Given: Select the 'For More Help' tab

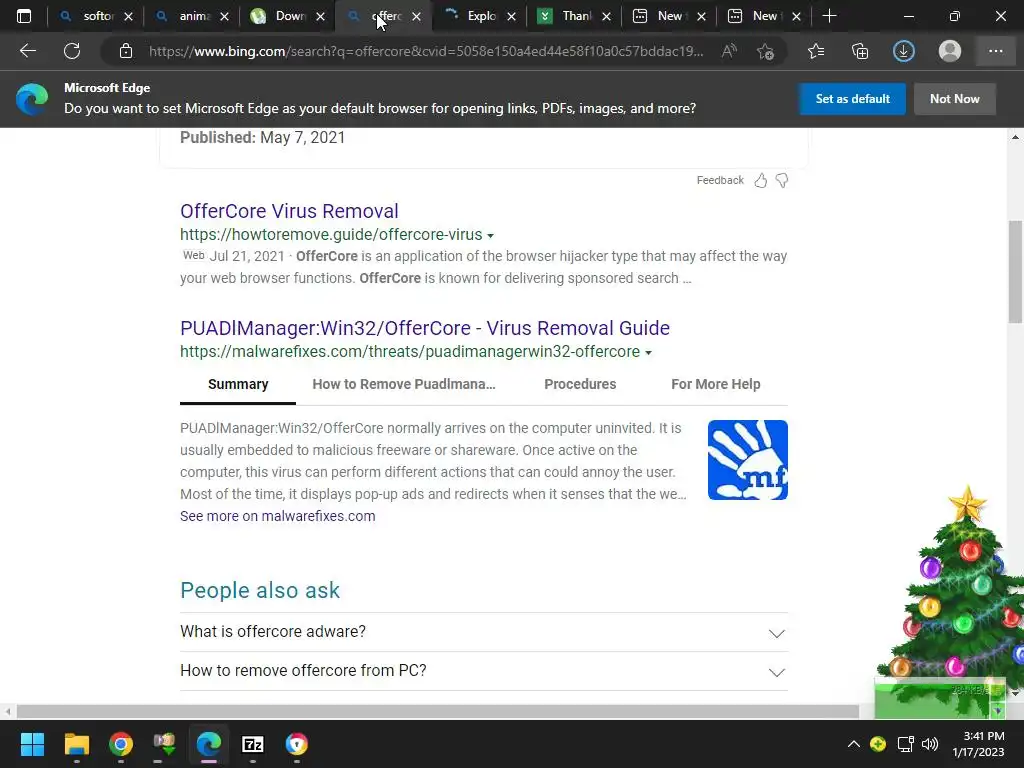Looking at the screenshot, I should pyautogui.click(x=716, y=384).
